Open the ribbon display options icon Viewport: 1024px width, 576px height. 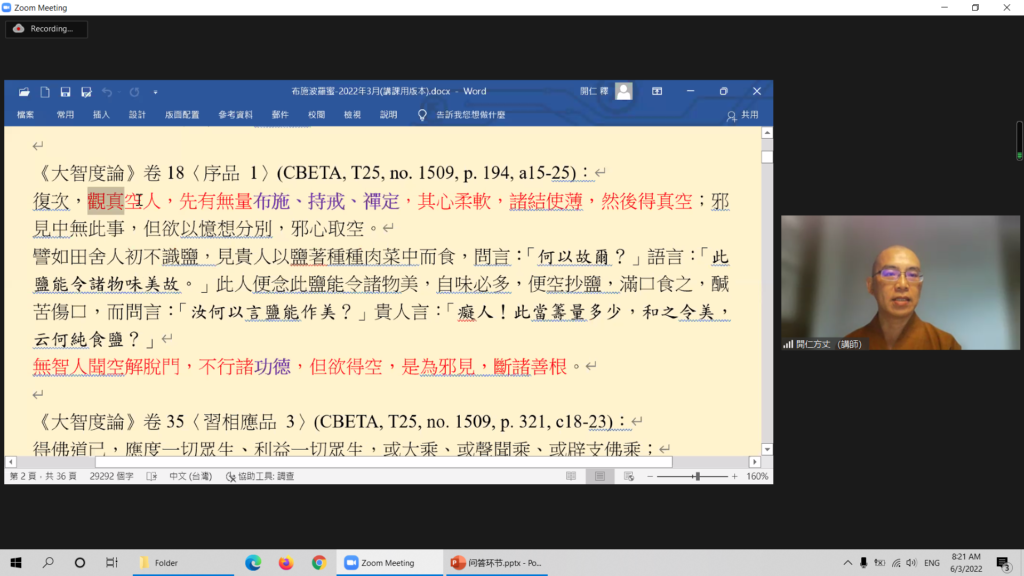click(x=657, y=91)
